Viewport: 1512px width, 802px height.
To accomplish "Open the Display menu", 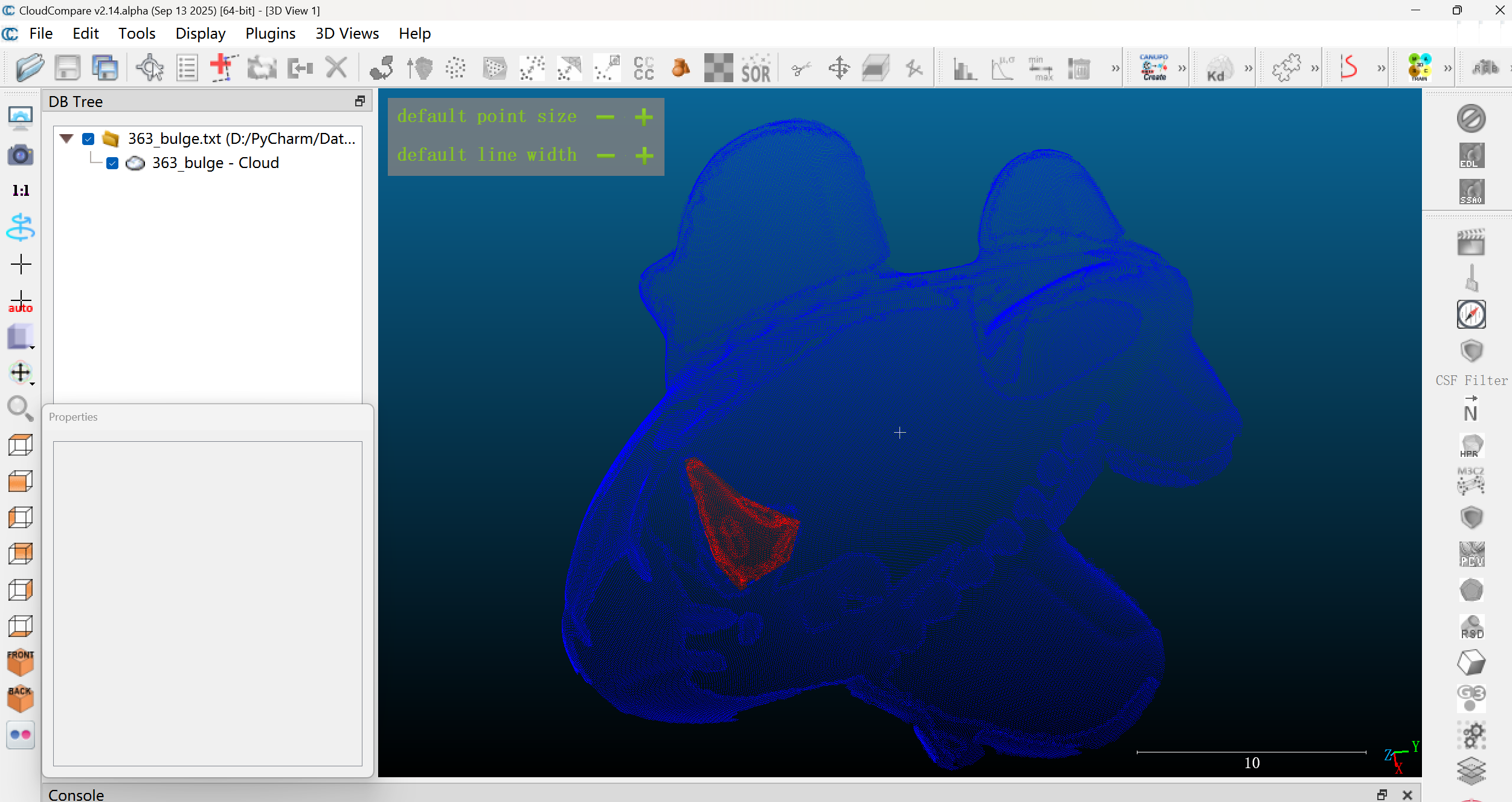I will click(200, 33).
